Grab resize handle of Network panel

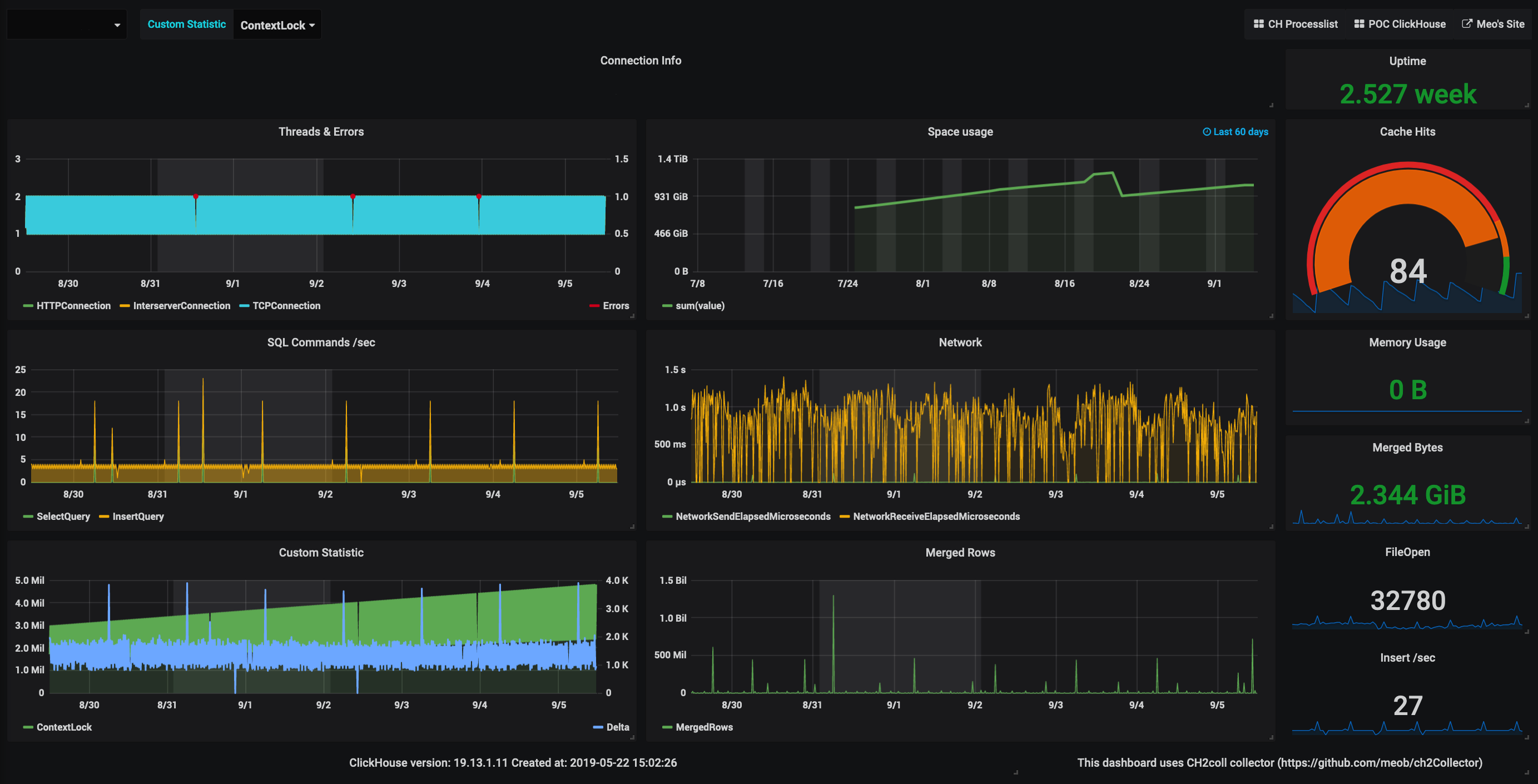click(x=1271, y=527)
